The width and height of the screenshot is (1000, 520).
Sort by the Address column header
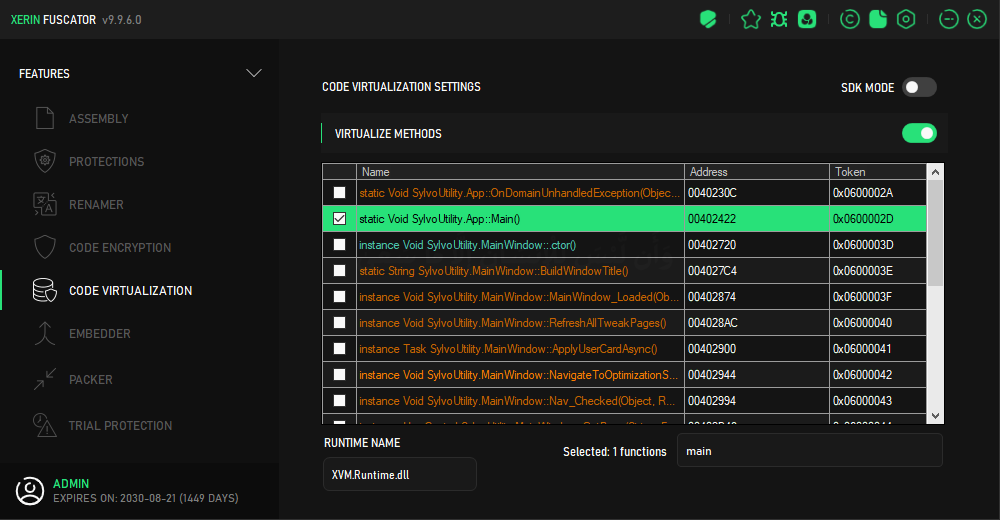(756, 172)
